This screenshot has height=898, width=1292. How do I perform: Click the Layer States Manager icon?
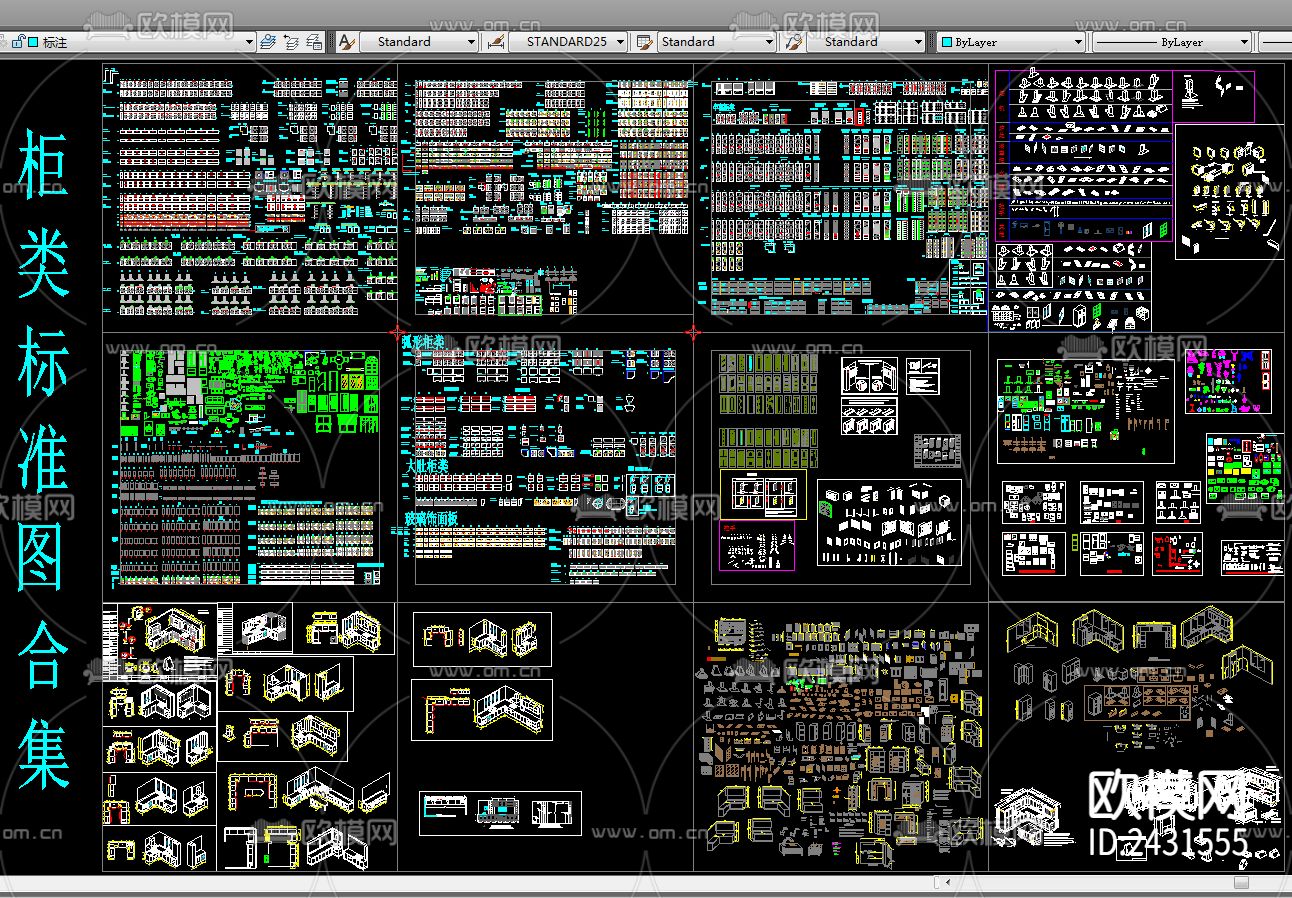coord(314,42)
